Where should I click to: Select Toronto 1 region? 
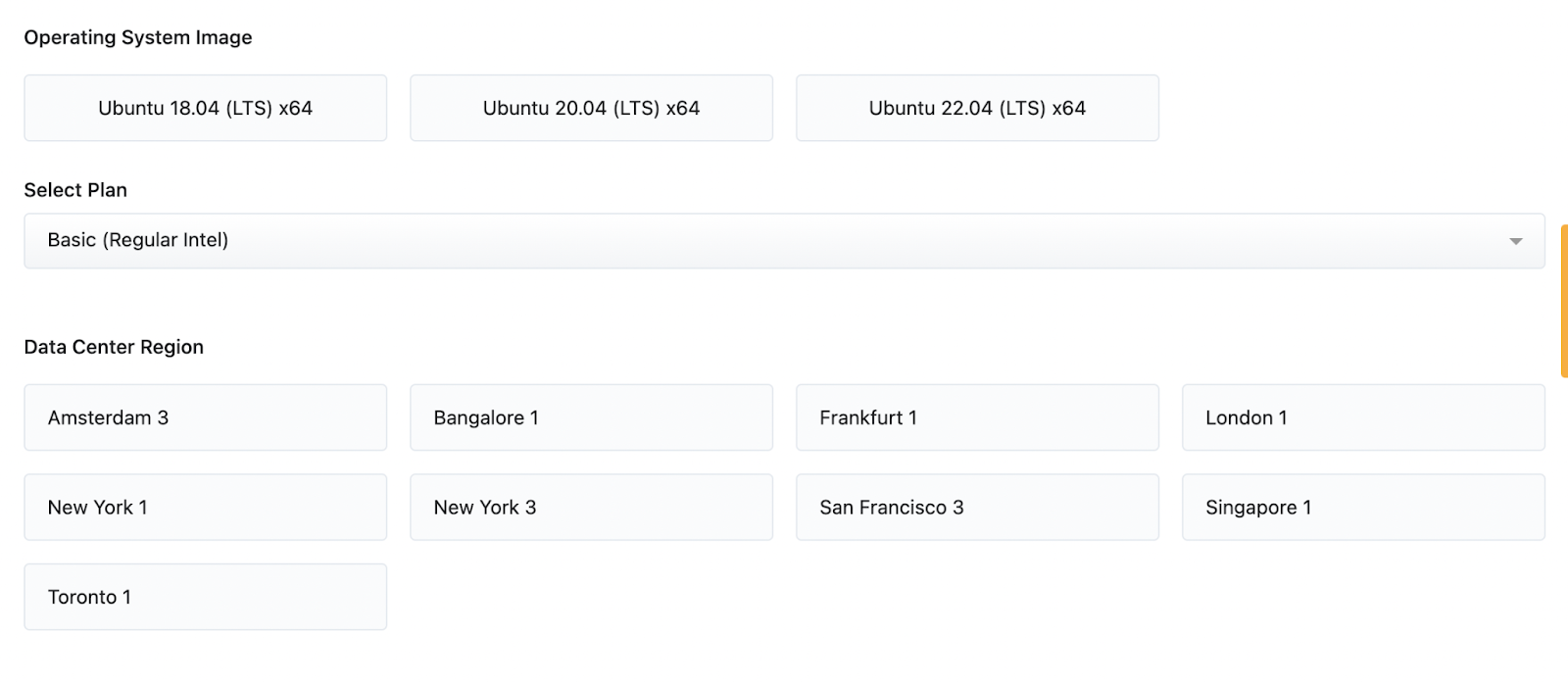(x=205, y=597)
